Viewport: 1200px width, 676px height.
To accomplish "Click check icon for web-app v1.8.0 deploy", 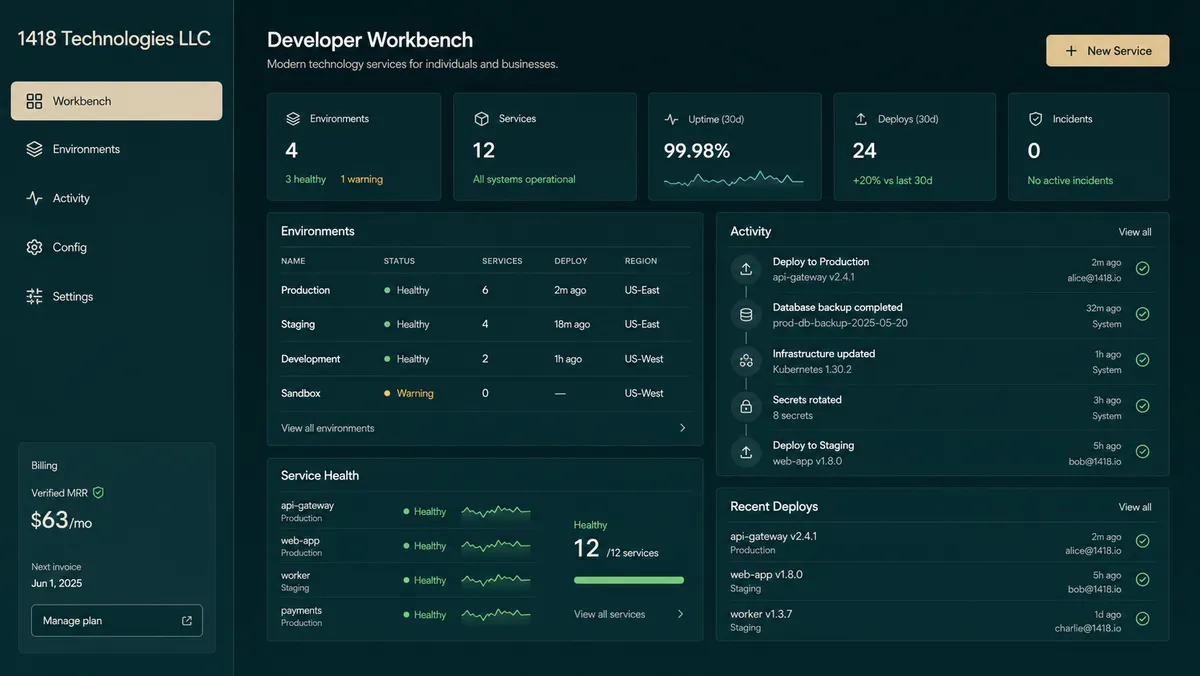I will click(x=1142, y=580).
